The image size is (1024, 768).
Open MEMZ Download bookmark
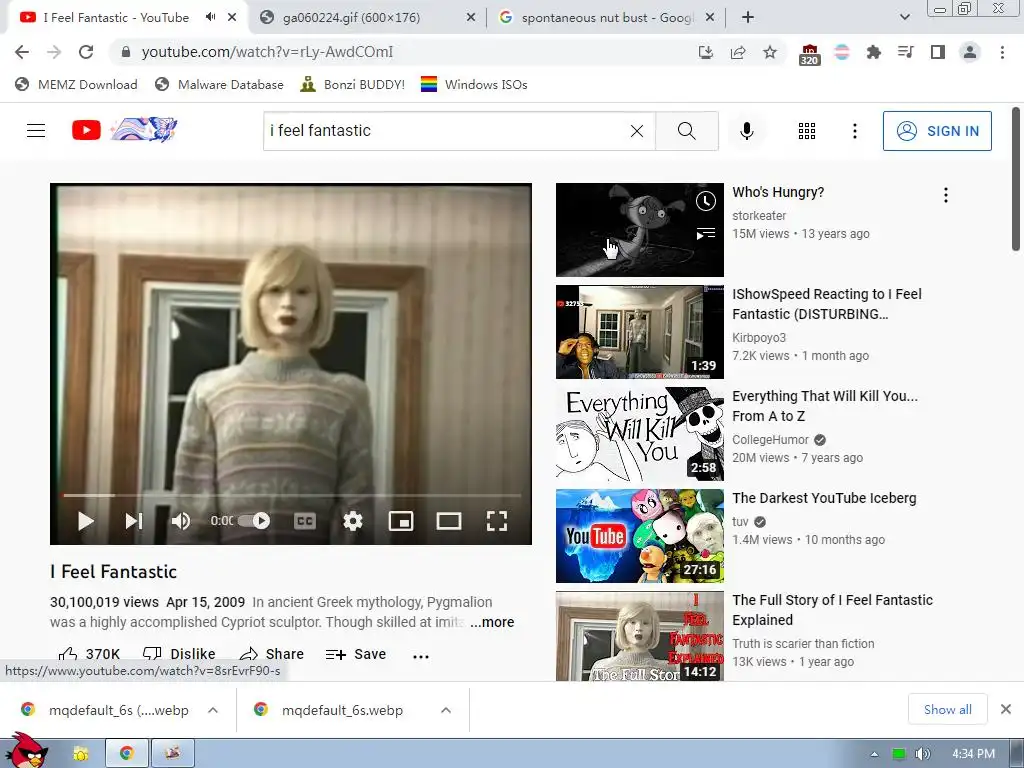click(76, 85)
